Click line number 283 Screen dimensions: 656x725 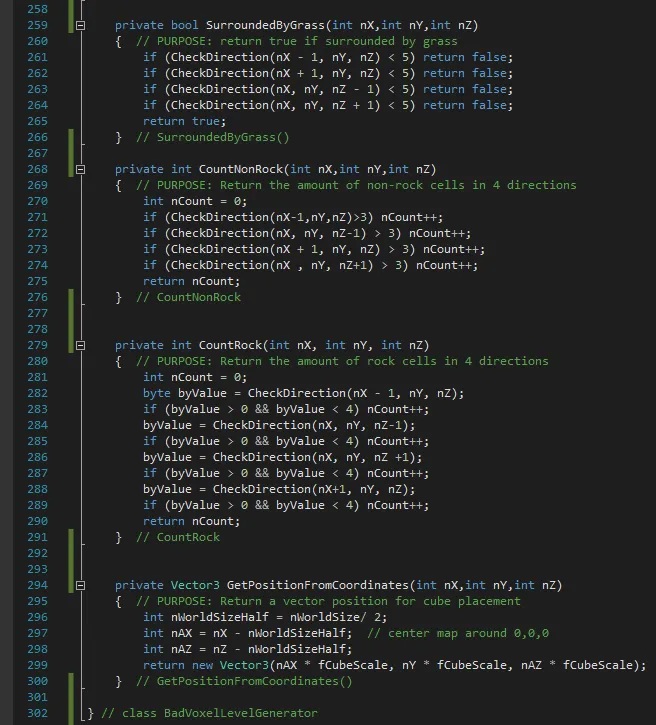coord(37,409)
